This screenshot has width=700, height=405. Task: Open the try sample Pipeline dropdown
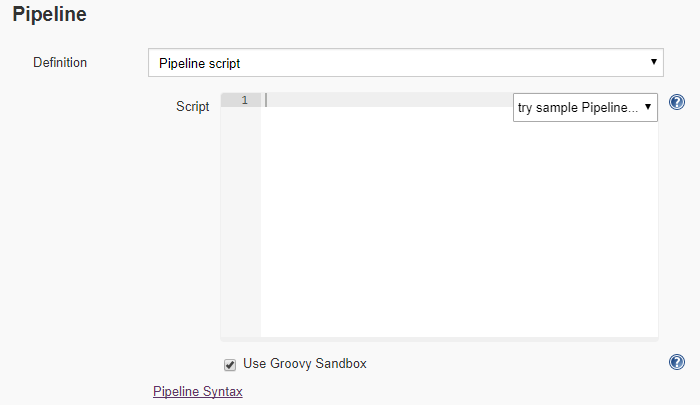click(x=585, y=107)
